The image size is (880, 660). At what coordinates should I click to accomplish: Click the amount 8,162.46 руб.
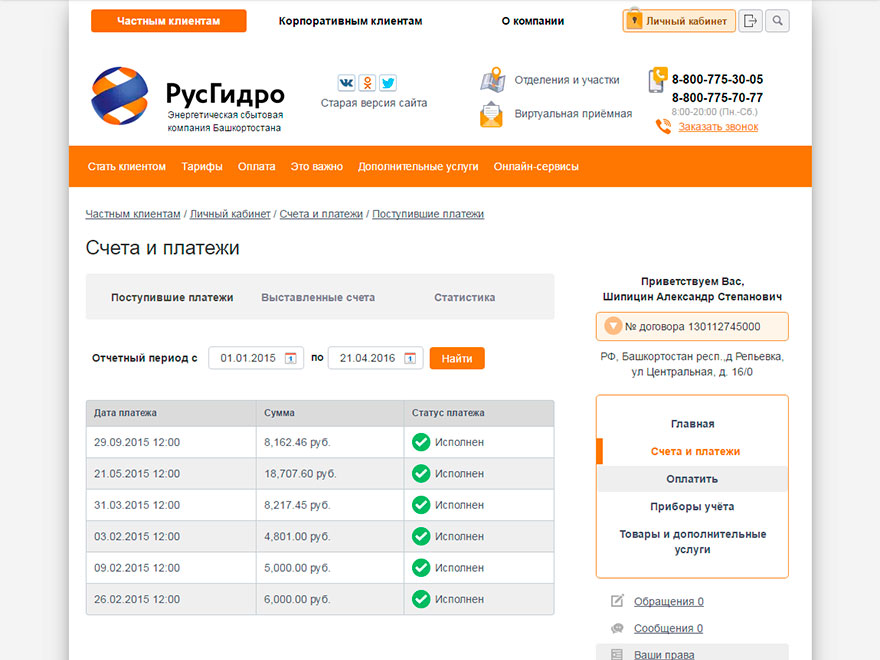(297, 442)
